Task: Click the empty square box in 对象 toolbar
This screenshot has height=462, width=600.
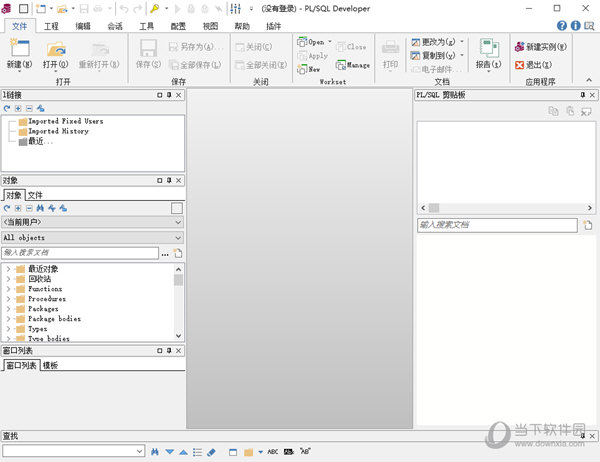Action: coord(177,208)
